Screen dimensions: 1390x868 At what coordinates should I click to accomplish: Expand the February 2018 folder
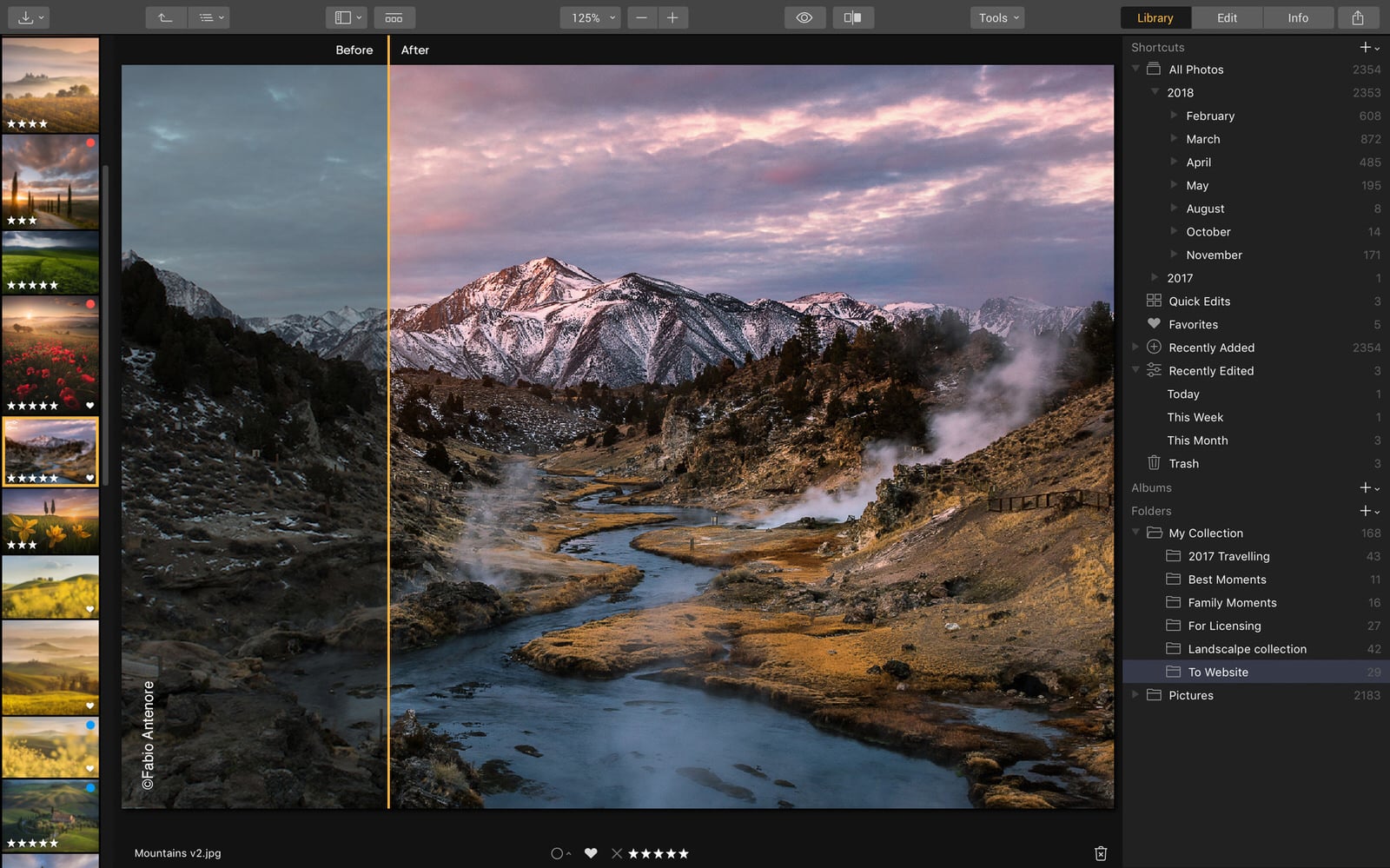click(1173, 116)
